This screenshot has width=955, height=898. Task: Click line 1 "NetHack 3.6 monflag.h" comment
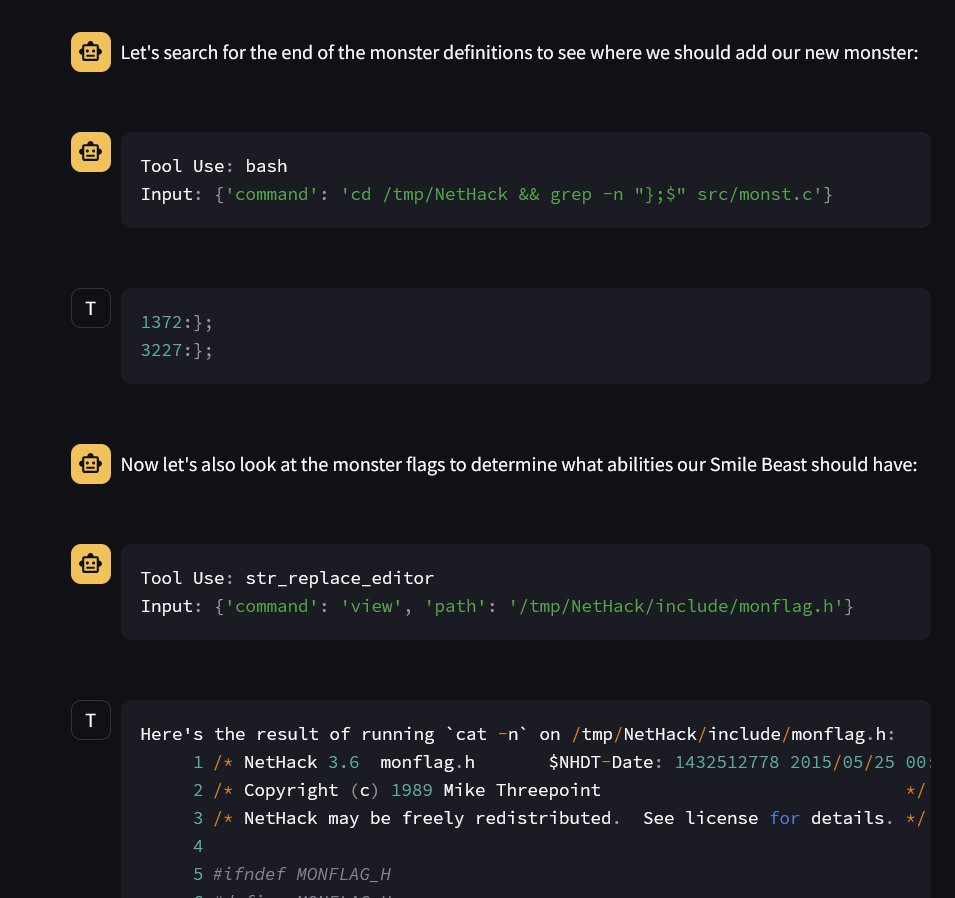pos(562,762)
